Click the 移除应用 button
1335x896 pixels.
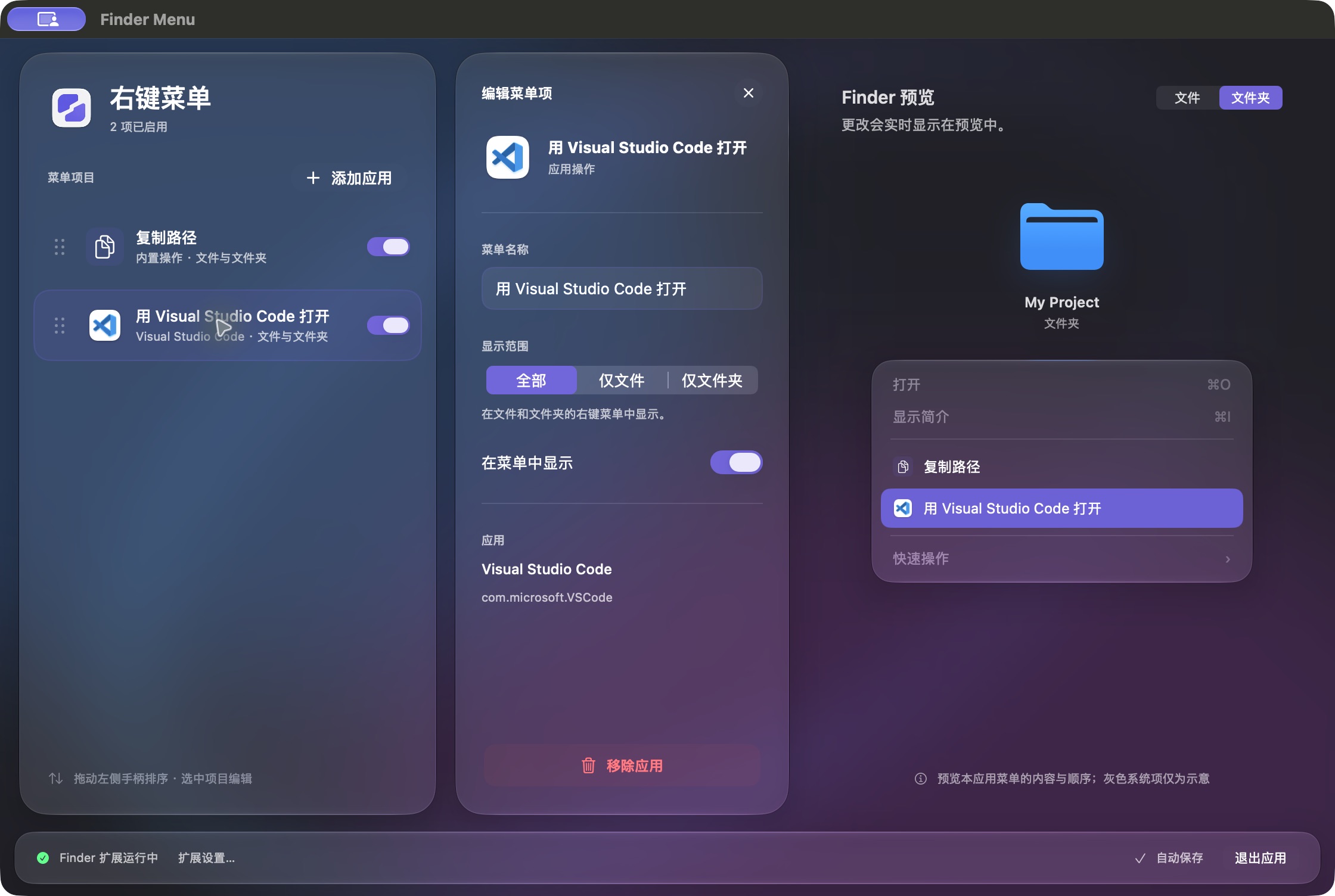(622, 766)
